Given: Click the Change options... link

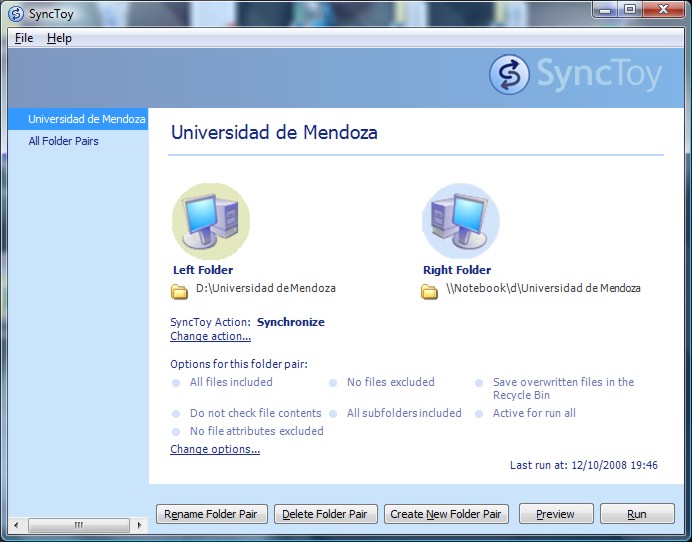Looking at the screenshot, I should [215, 449].
